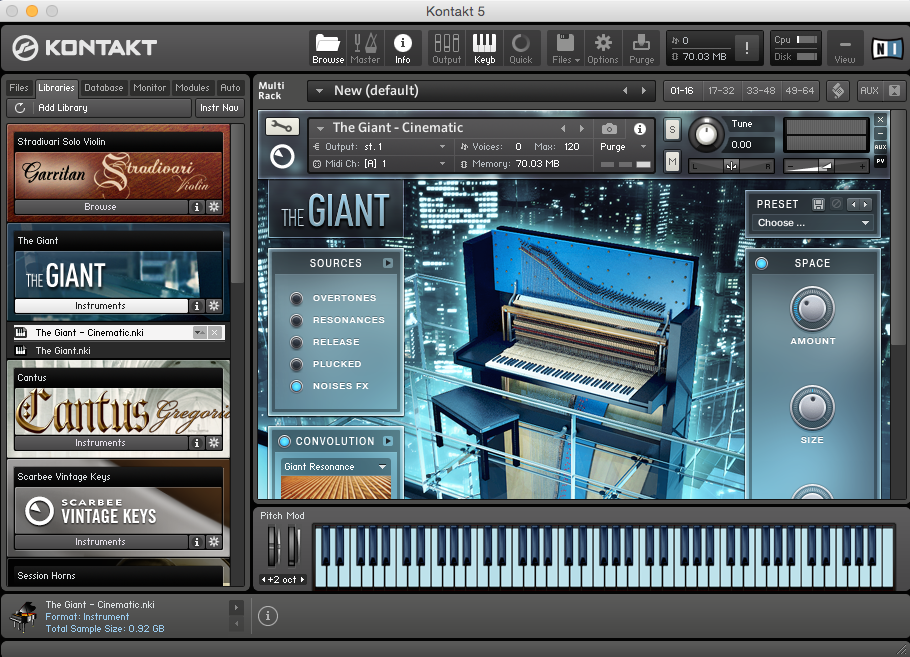This screenshot has height=657, width=910.
Task: Enable the Plucked source
Action: click(297, 364)
